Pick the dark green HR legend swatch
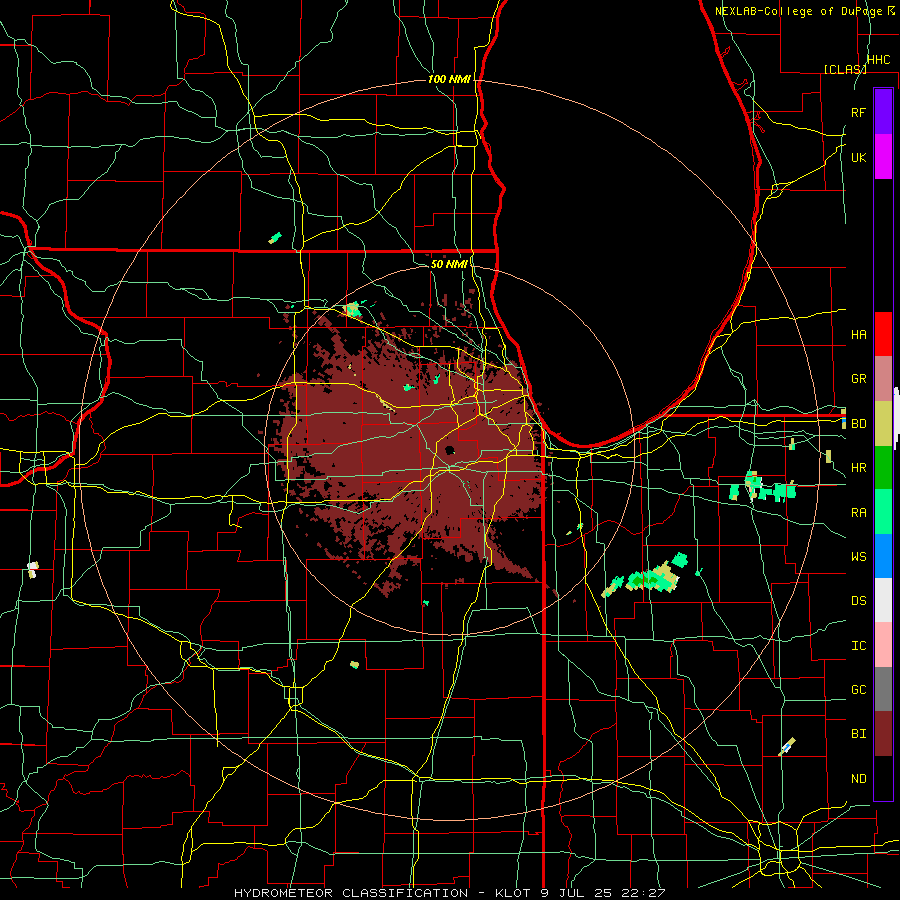The width and height of the screenshot is (900, 900). tap(883, 468)
